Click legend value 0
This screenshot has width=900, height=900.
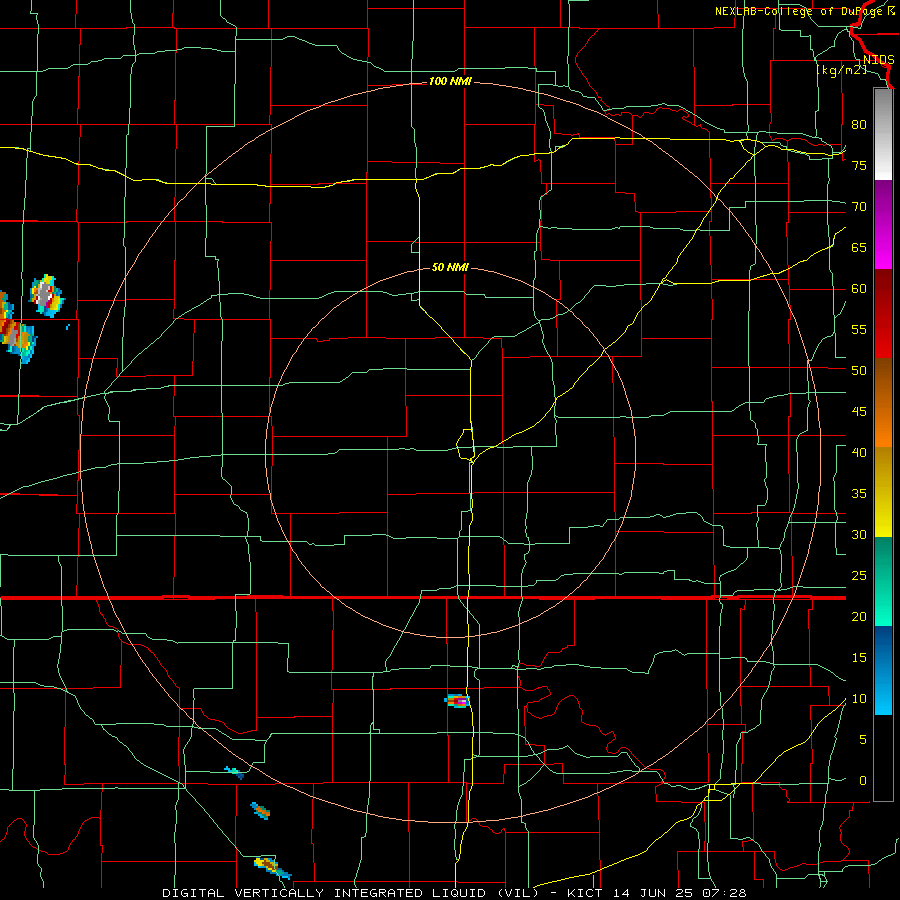[863, 781]
